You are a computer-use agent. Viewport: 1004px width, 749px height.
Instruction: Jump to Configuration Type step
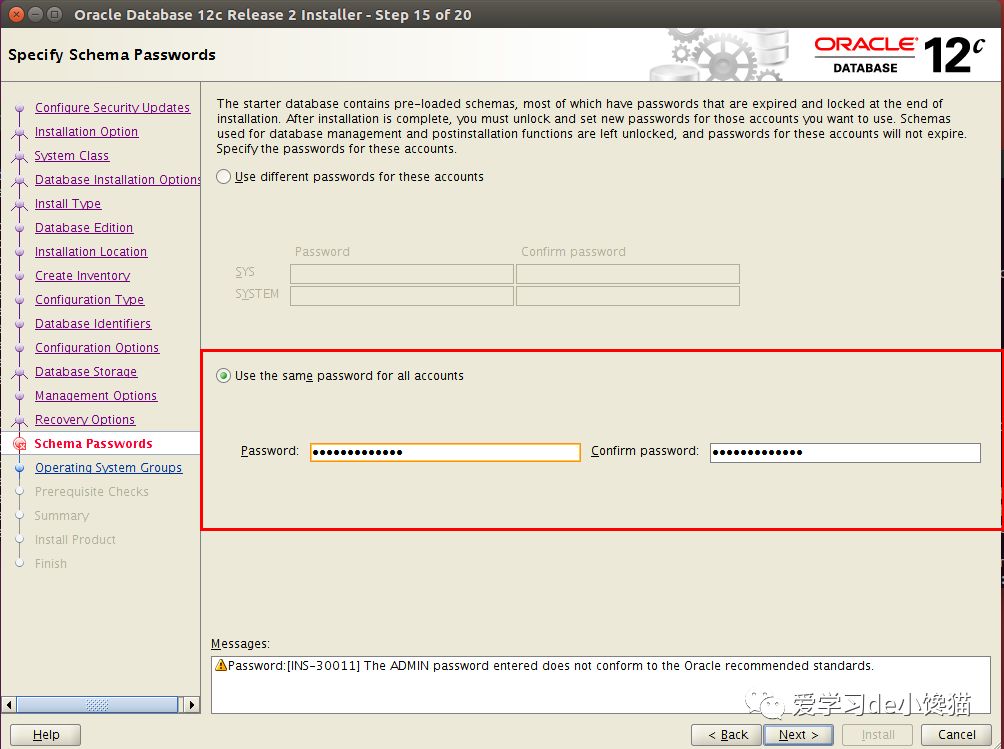(x=90, y=300)
